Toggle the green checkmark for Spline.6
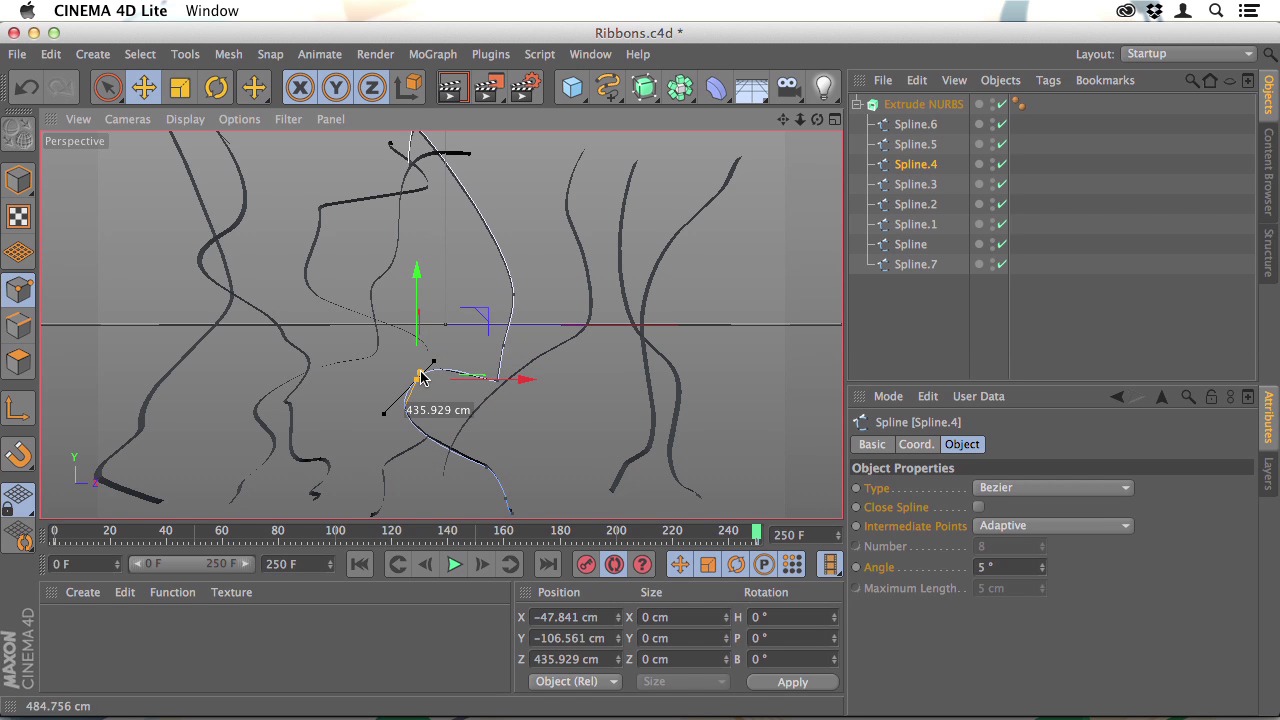The width and height of the screenshot is (1280, 720). [1002, 124]
